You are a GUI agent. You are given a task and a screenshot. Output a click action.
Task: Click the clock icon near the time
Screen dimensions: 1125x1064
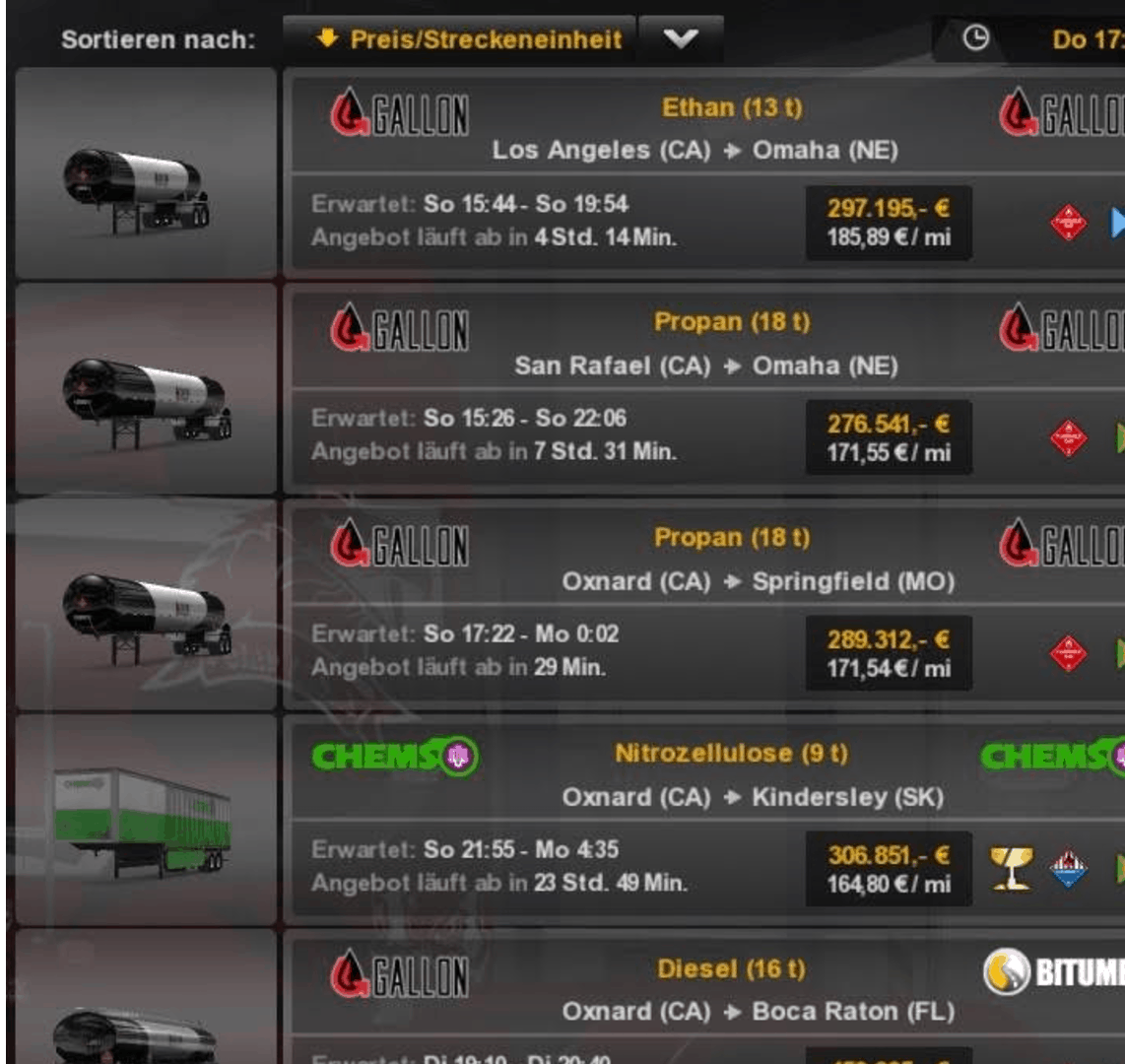[x=975, y=38]
